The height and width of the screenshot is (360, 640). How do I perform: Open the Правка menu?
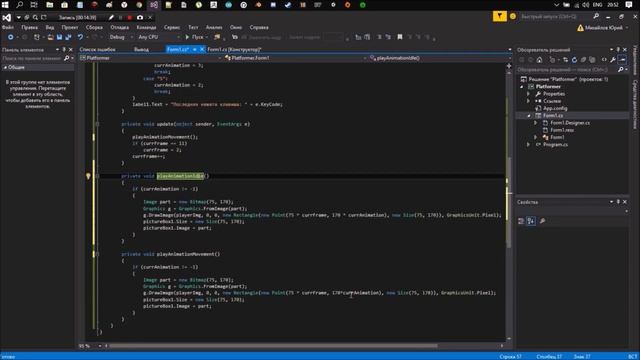tap(29, 27)
